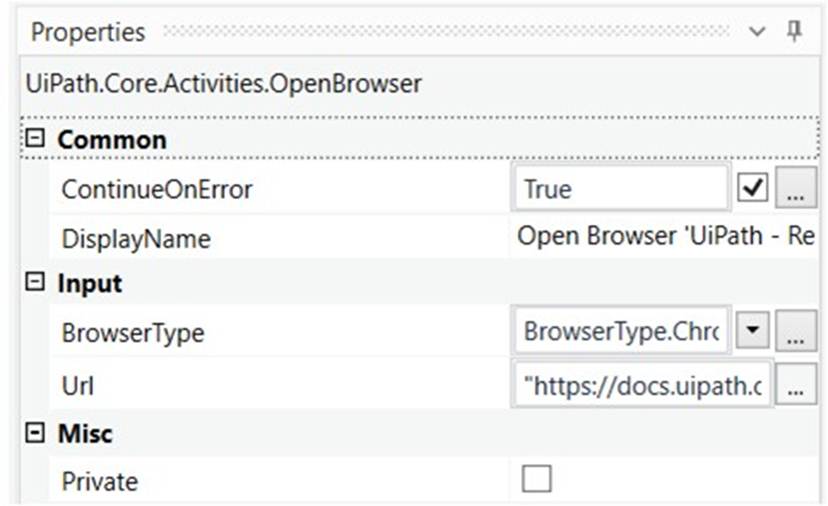Open expression editor for Url
Image resolution: width=828 pixels, height=506 pixels.
pyautogui.click(x=796, y=385)
